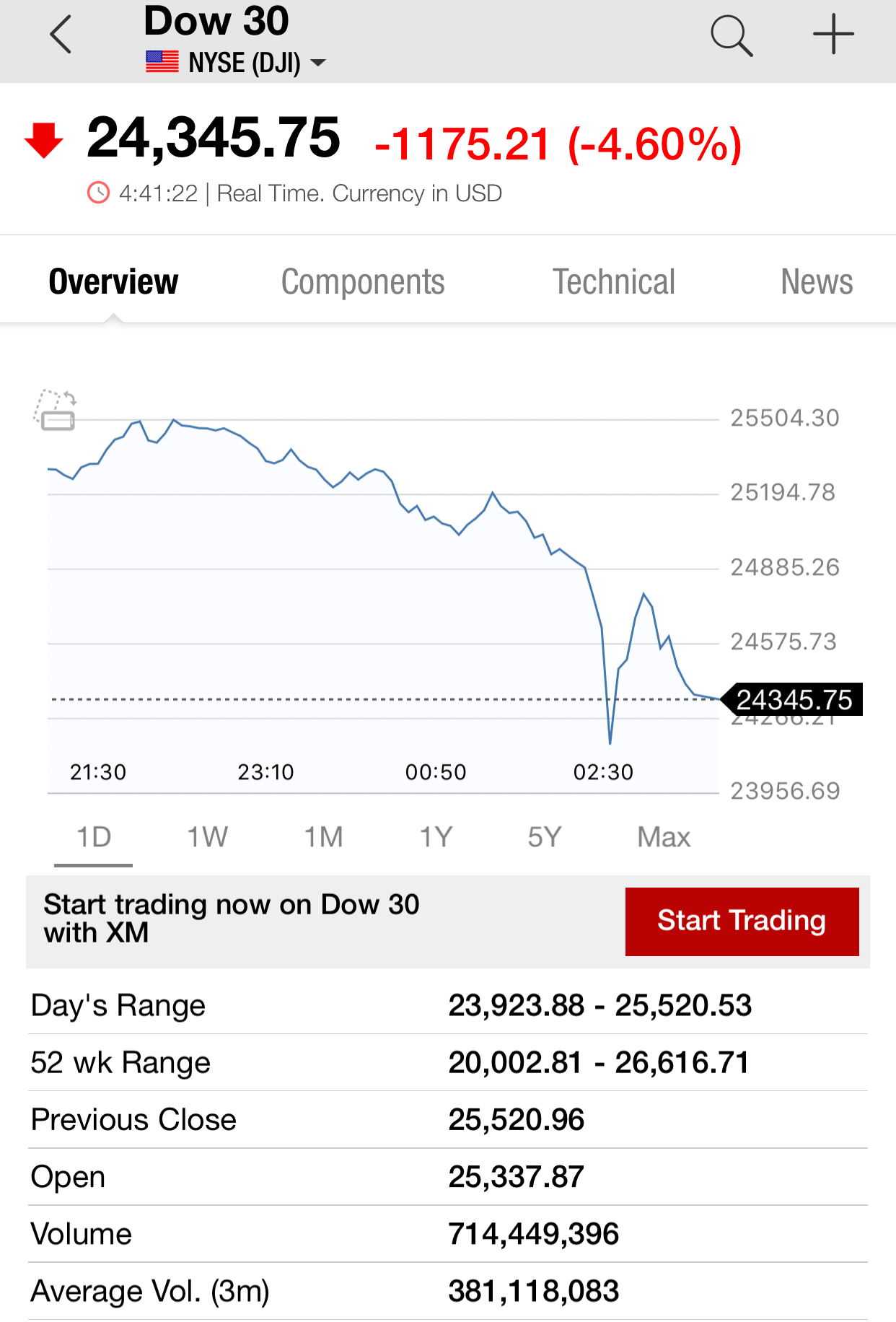This screenshot has width=896, height=1322.
Task: Select the 1D chart range
Action: pyautogui.click(x=94, y=838)
